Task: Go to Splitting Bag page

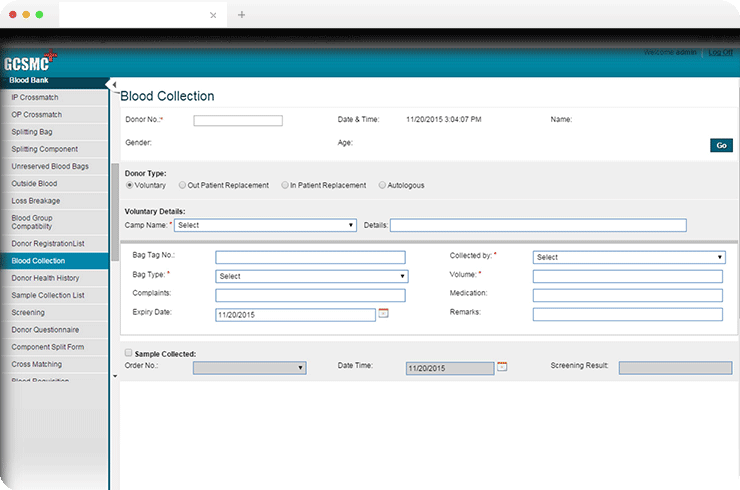Action: (x=54, y=132)
